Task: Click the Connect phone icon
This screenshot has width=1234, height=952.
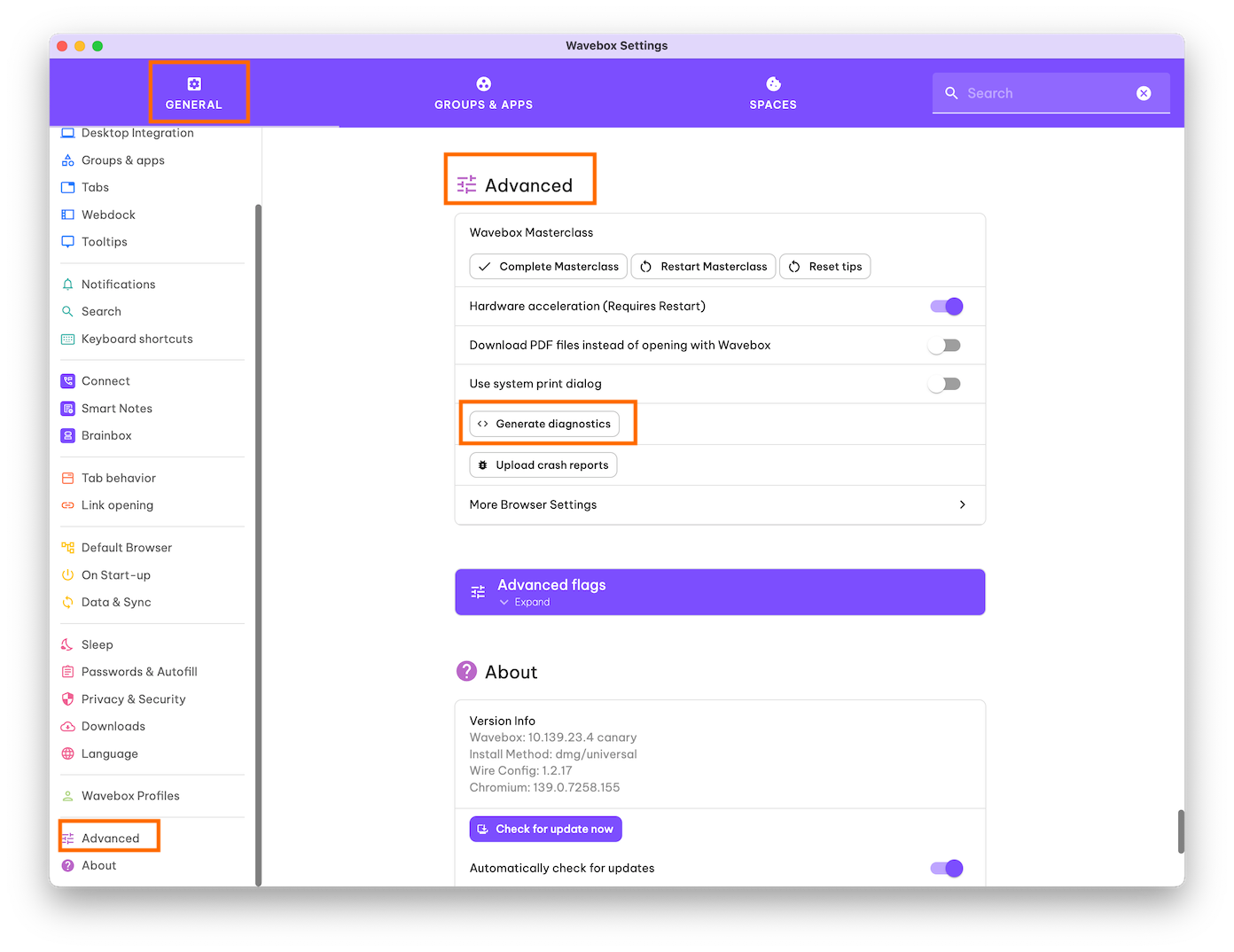Action: [x=67, y=381]
